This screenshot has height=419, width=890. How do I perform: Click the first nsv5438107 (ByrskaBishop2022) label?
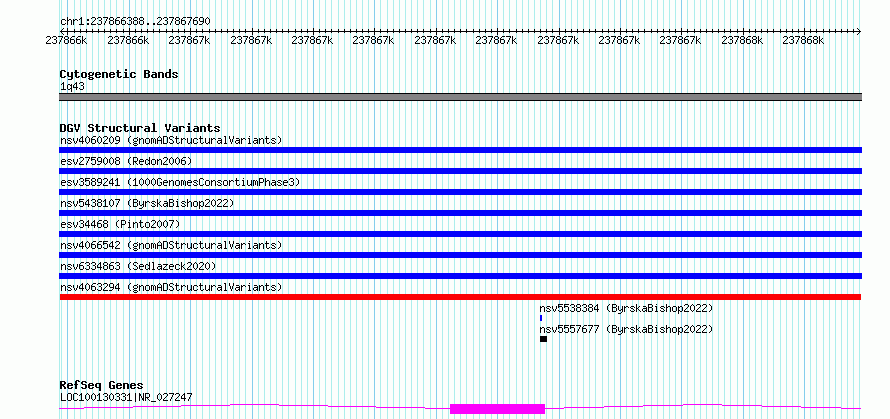(x=147, y=203)
